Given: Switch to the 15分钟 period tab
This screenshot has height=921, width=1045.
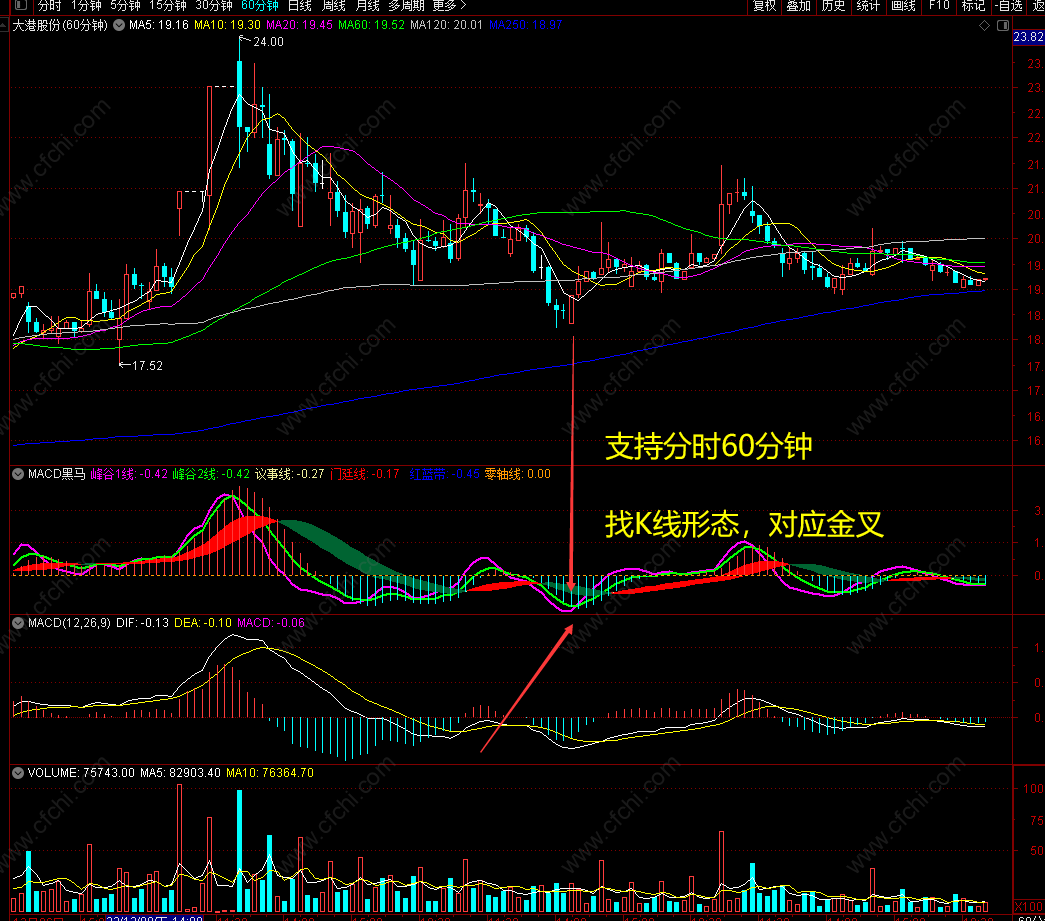Looking at the screenshot, I should (168, 6).
